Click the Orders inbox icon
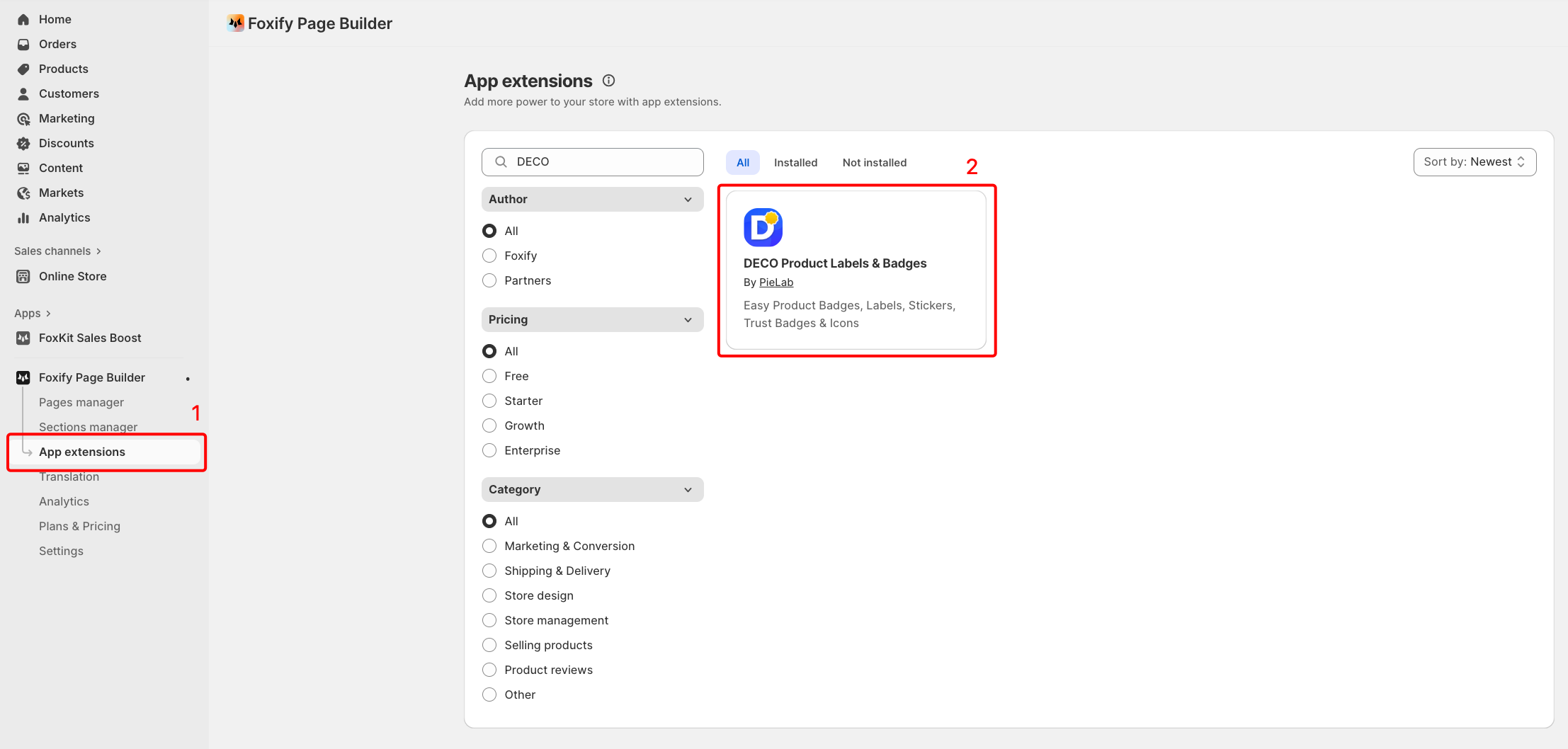Screen dimensions: 1568x749 tap(23, 44)
